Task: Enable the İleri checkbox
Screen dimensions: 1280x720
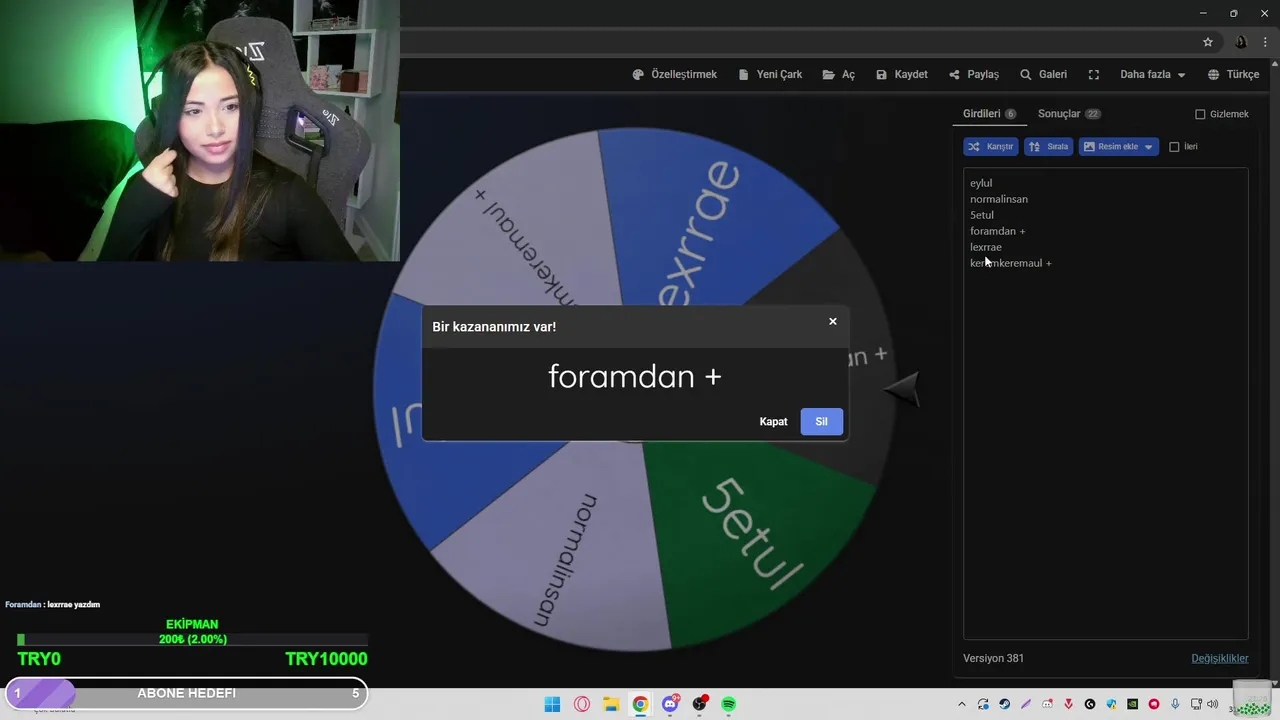Action: [1174, 147]
